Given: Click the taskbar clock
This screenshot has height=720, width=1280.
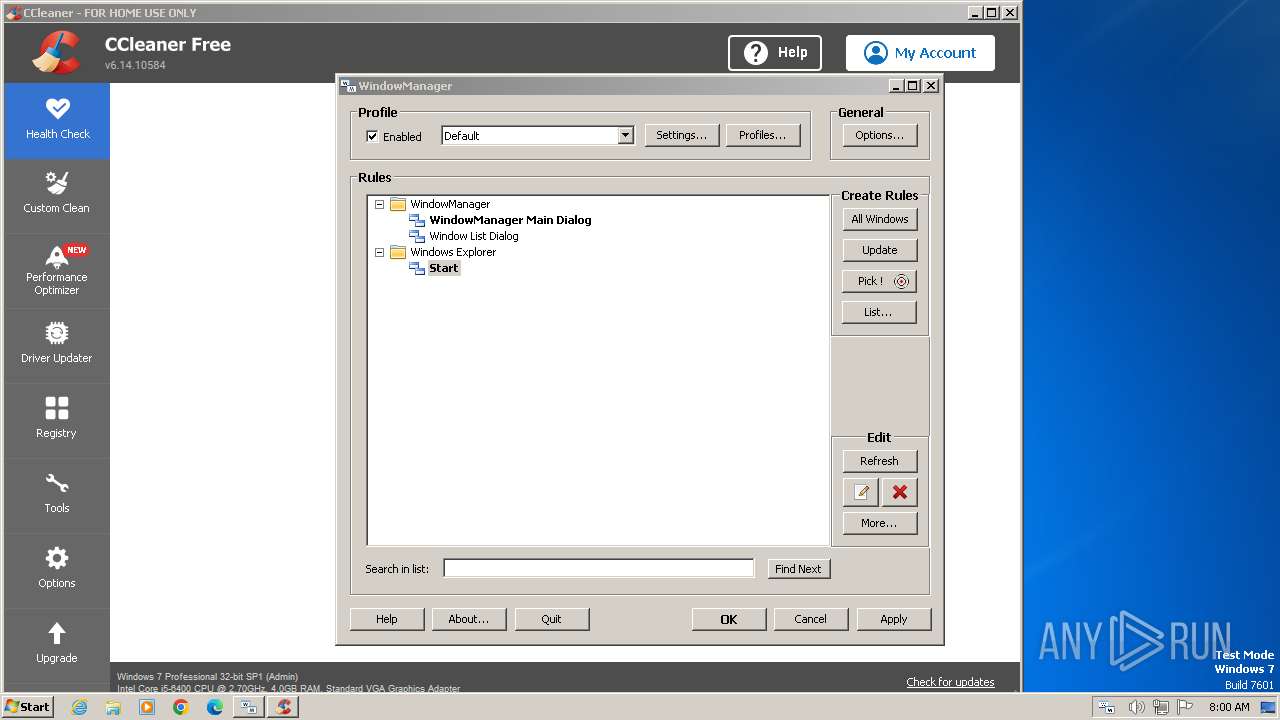Looking at the screenshot, I should tap(1229, 707).
